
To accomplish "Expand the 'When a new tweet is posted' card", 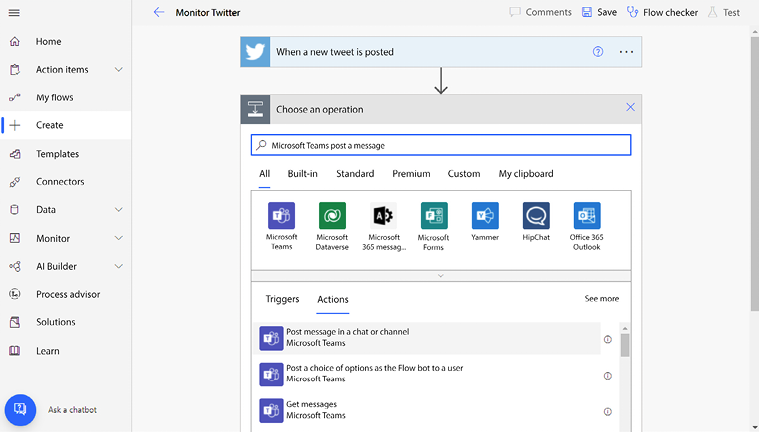I will point(441,52).
